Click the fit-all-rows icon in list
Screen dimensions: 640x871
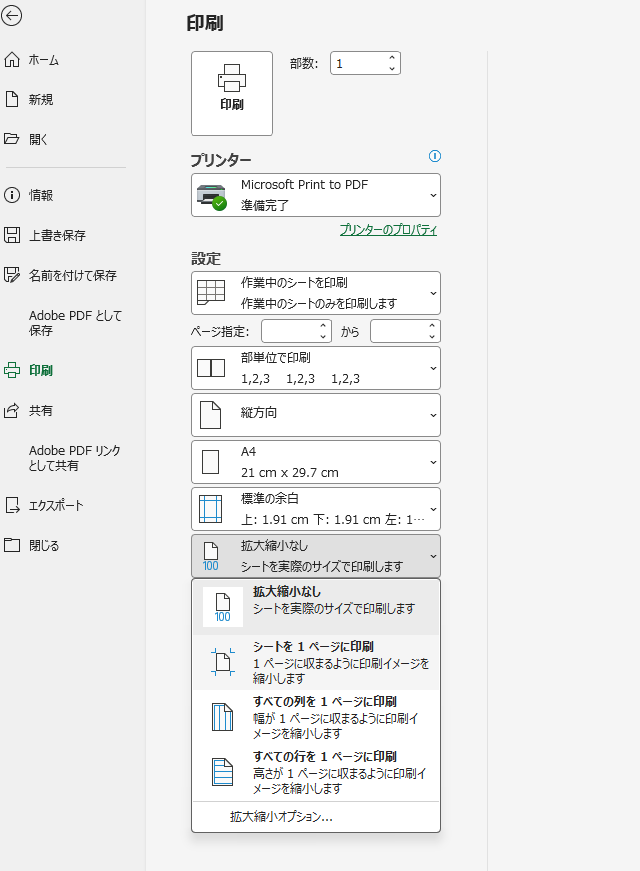pyautogui.click(x=223, y=772)
